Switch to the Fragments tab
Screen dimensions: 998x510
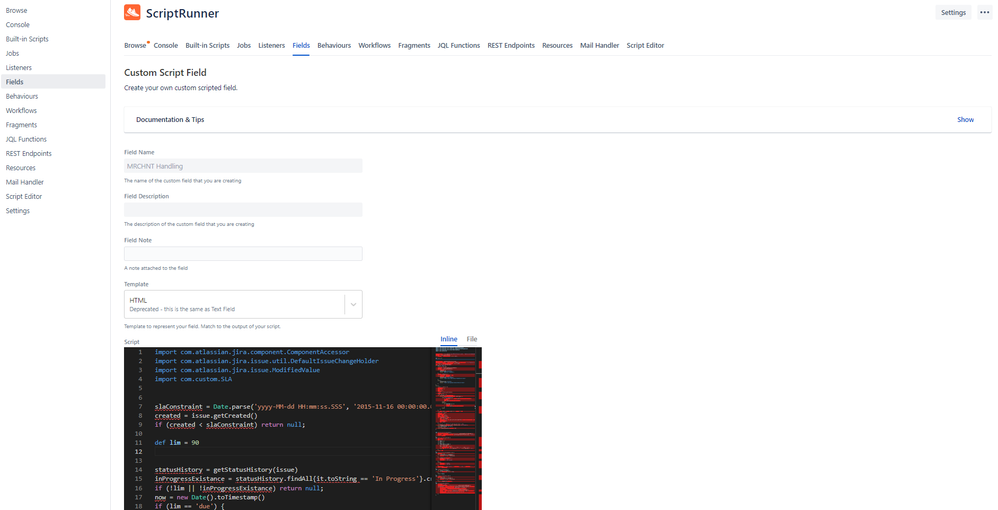click(414, 45)
